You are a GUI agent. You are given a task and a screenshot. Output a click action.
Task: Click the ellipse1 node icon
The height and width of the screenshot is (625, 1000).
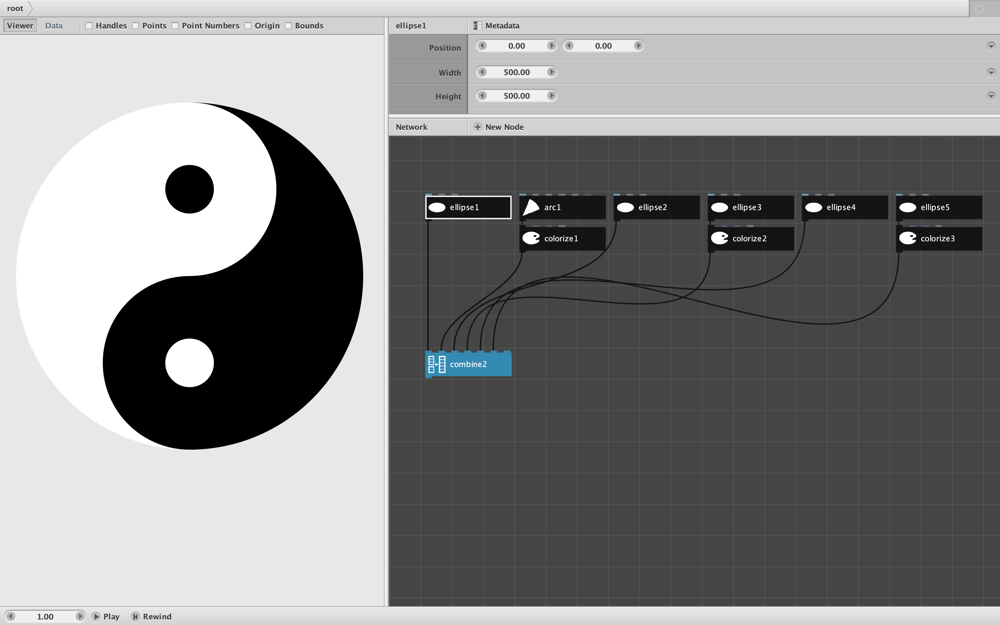point(437,207)
